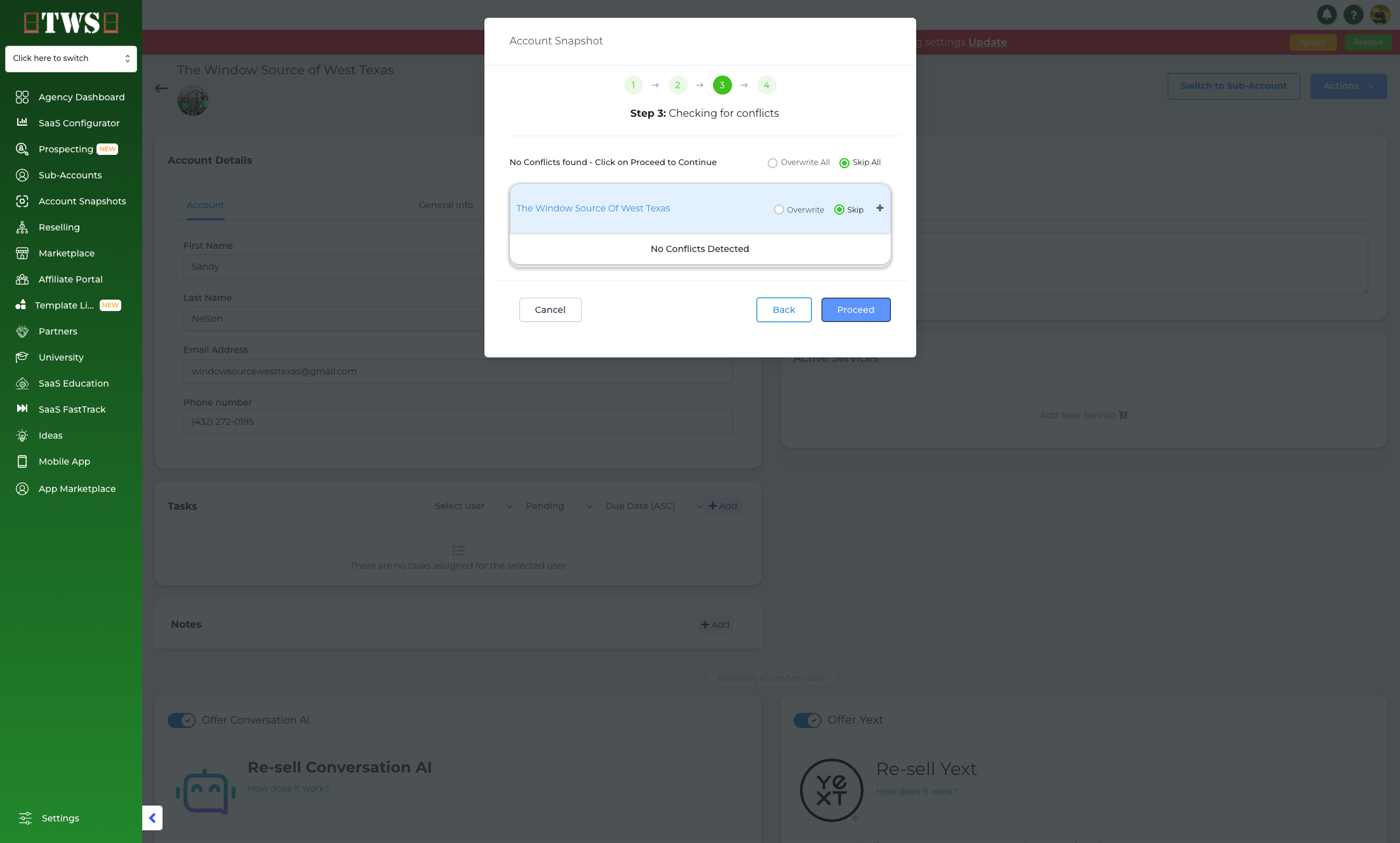Collapse the sidebar with the chevron button
1400x843 pixels.
click(152, 818)
